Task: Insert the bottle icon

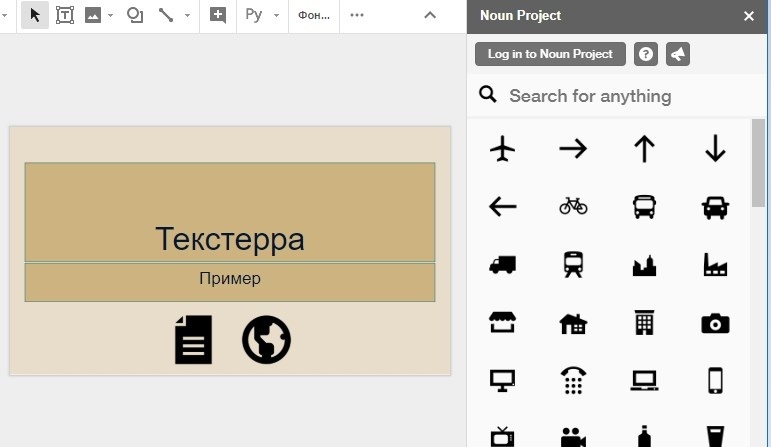Action: click(644, 436)
